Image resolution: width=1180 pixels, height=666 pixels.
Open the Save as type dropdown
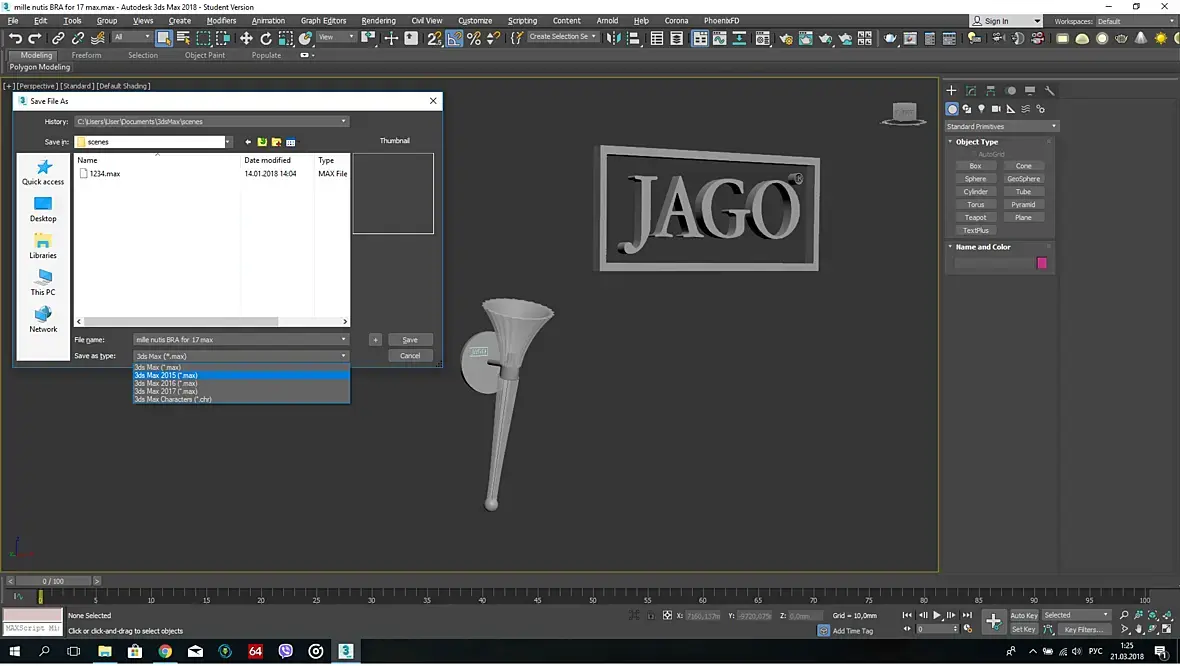point(343,356)
